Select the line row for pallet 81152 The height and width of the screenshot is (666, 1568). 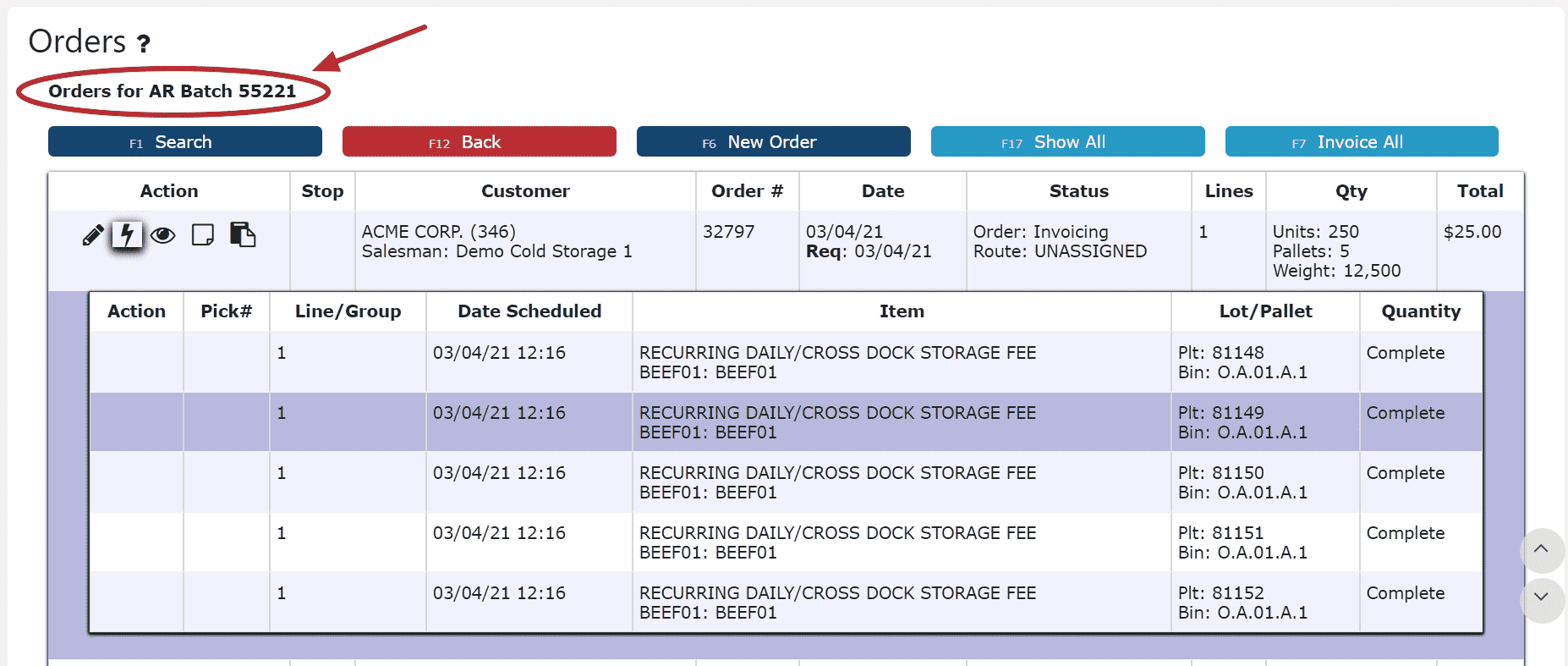coord(787,602)
